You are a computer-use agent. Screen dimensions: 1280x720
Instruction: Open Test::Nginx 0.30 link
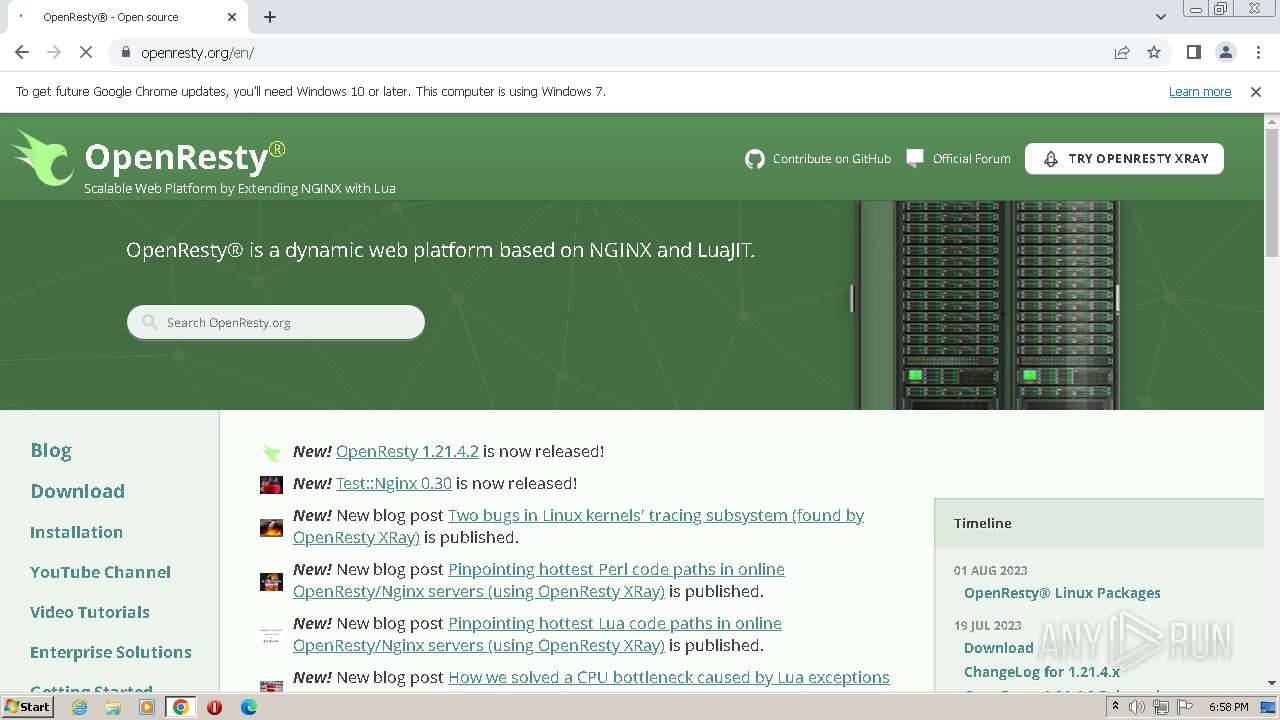pos(394,483)
